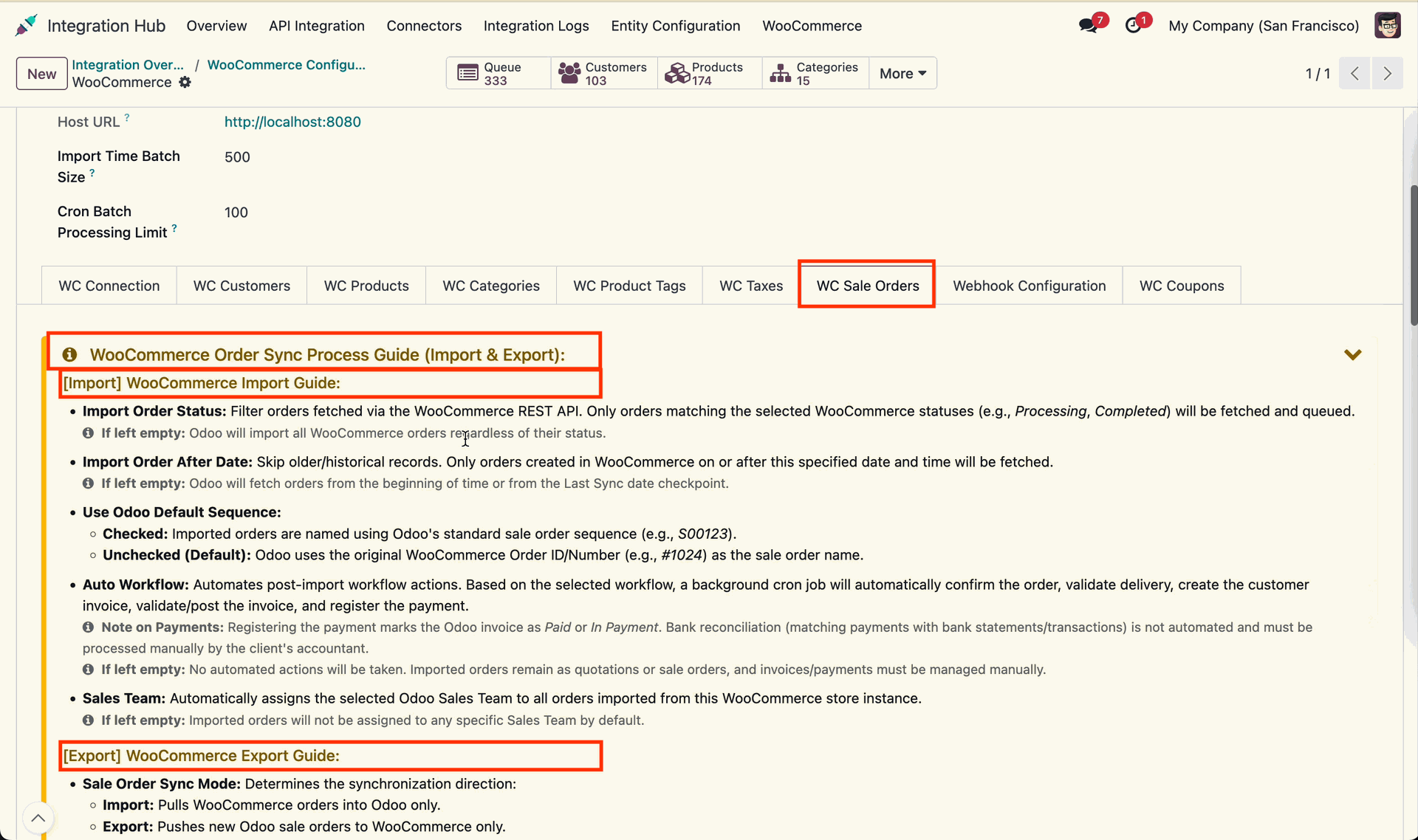Click the Cron Batch Processing Limit value 100
The height and width of the screenshot is (840, 1418).
click(236, 213)
